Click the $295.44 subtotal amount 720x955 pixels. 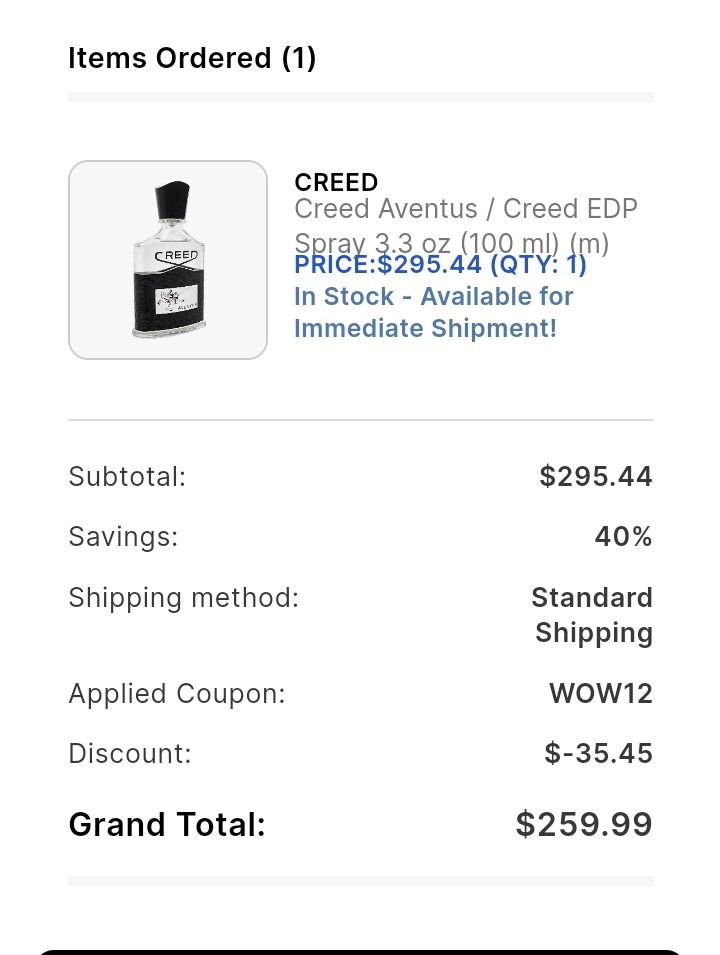[595, 477]
